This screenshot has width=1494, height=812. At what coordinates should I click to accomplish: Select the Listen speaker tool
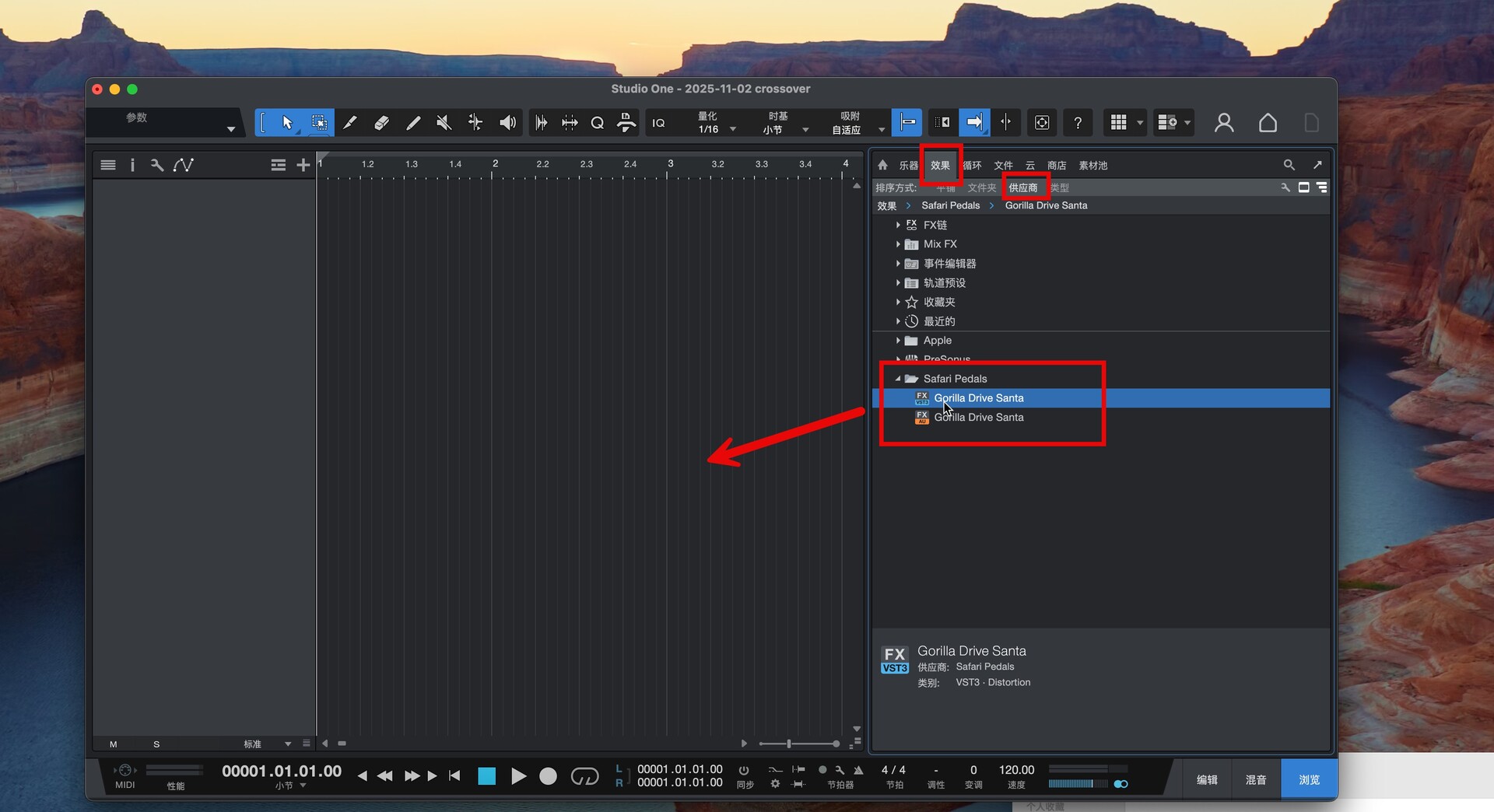tap(507, 123)
